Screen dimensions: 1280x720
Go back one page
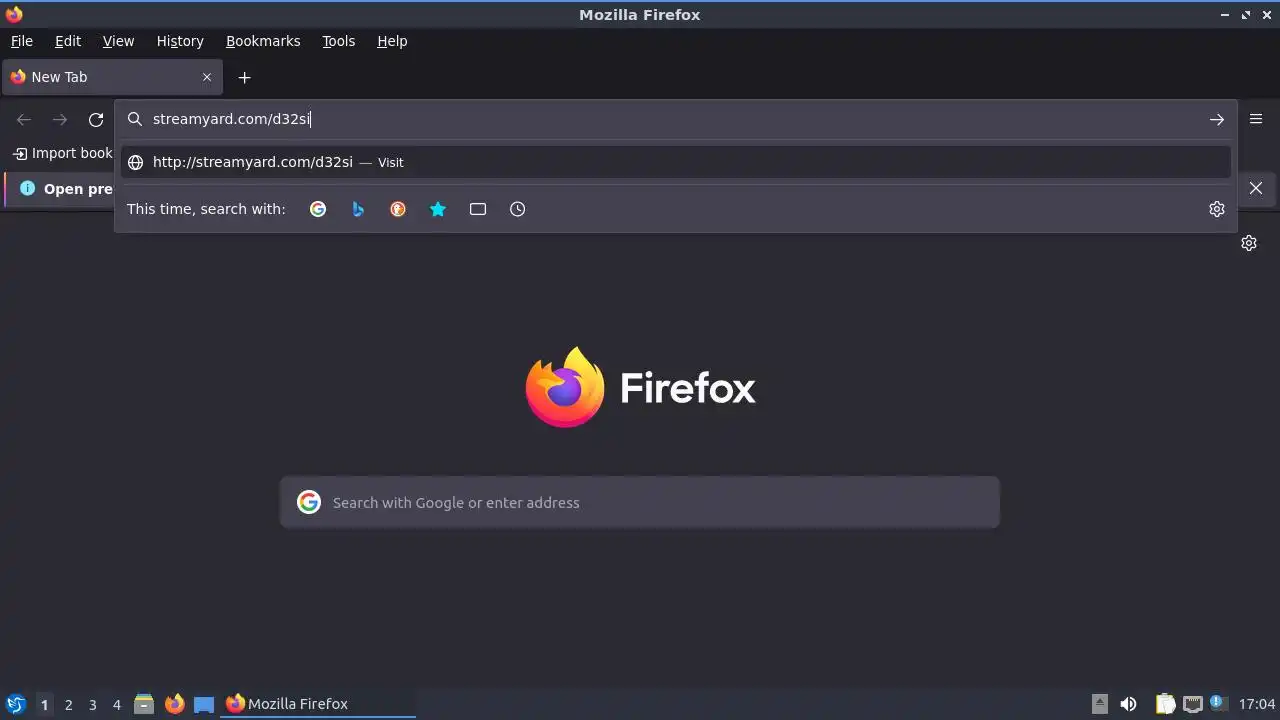(x=24, y=119)
